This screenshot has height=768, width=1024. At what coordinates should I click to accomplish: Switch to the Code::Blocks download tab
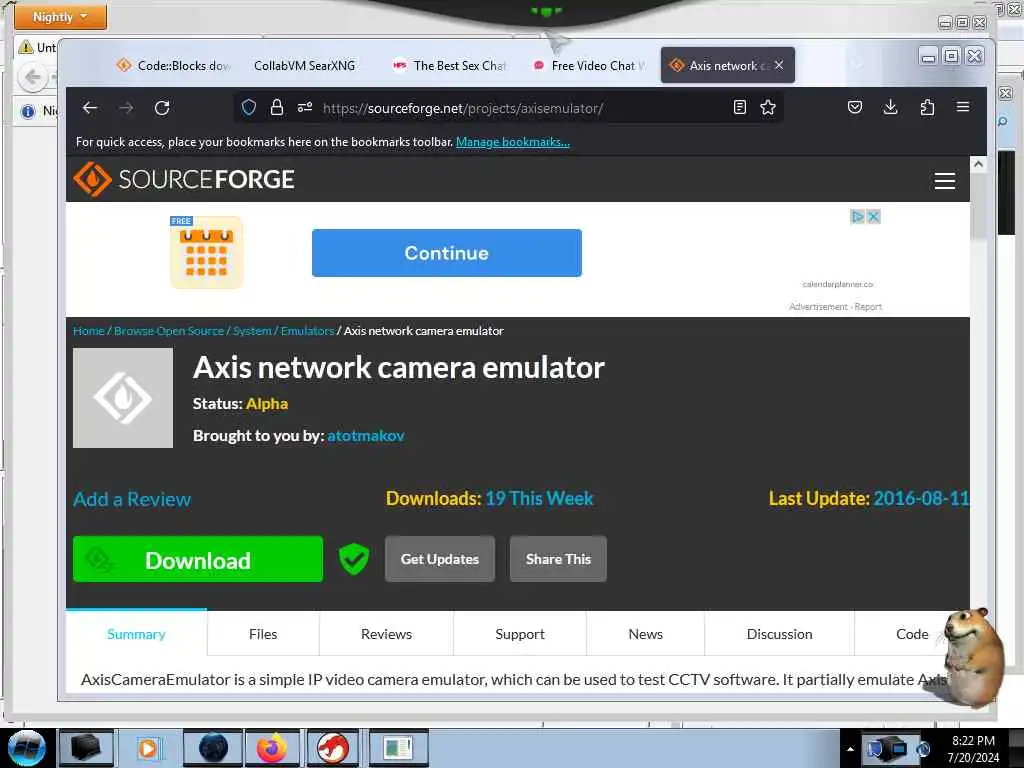[x=174, y=65]
